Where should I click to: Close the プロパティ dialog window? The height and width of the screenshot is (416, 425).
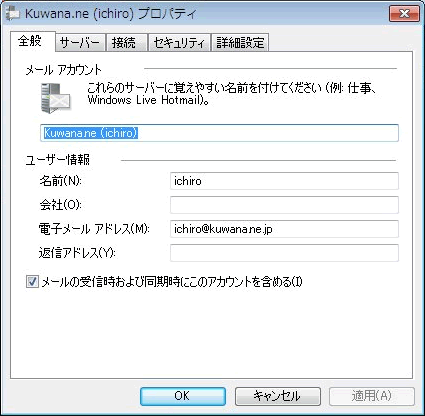point(404,14)
